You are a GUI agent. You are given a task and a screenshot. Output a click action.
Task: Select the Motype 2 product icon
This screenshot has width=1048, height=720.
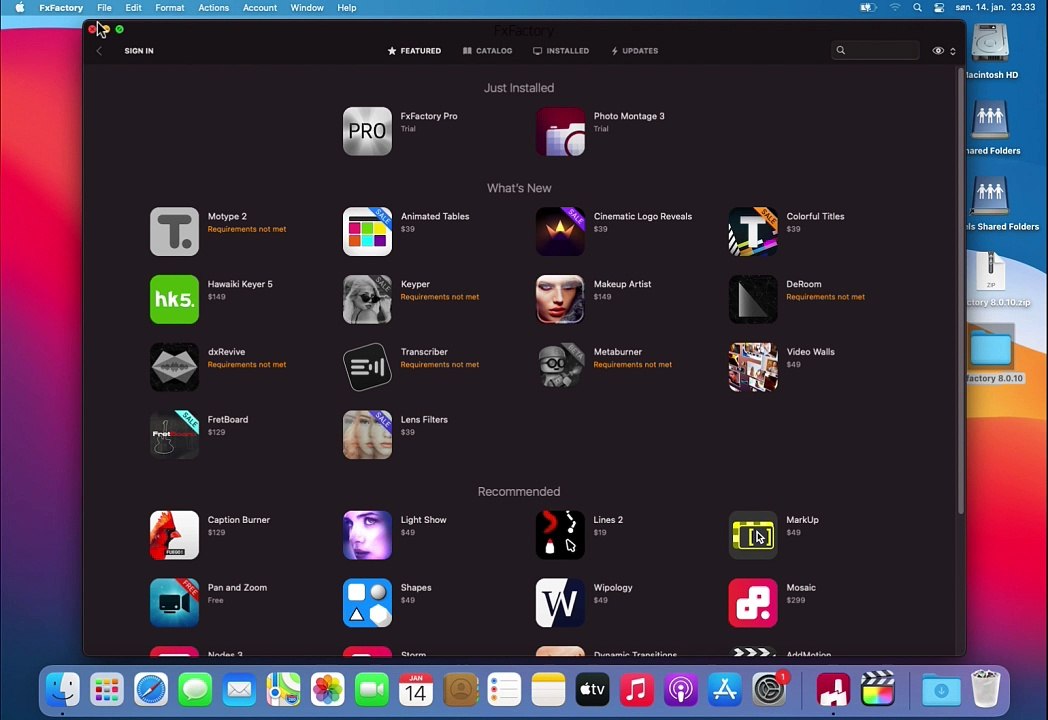(x=174, y=231)
